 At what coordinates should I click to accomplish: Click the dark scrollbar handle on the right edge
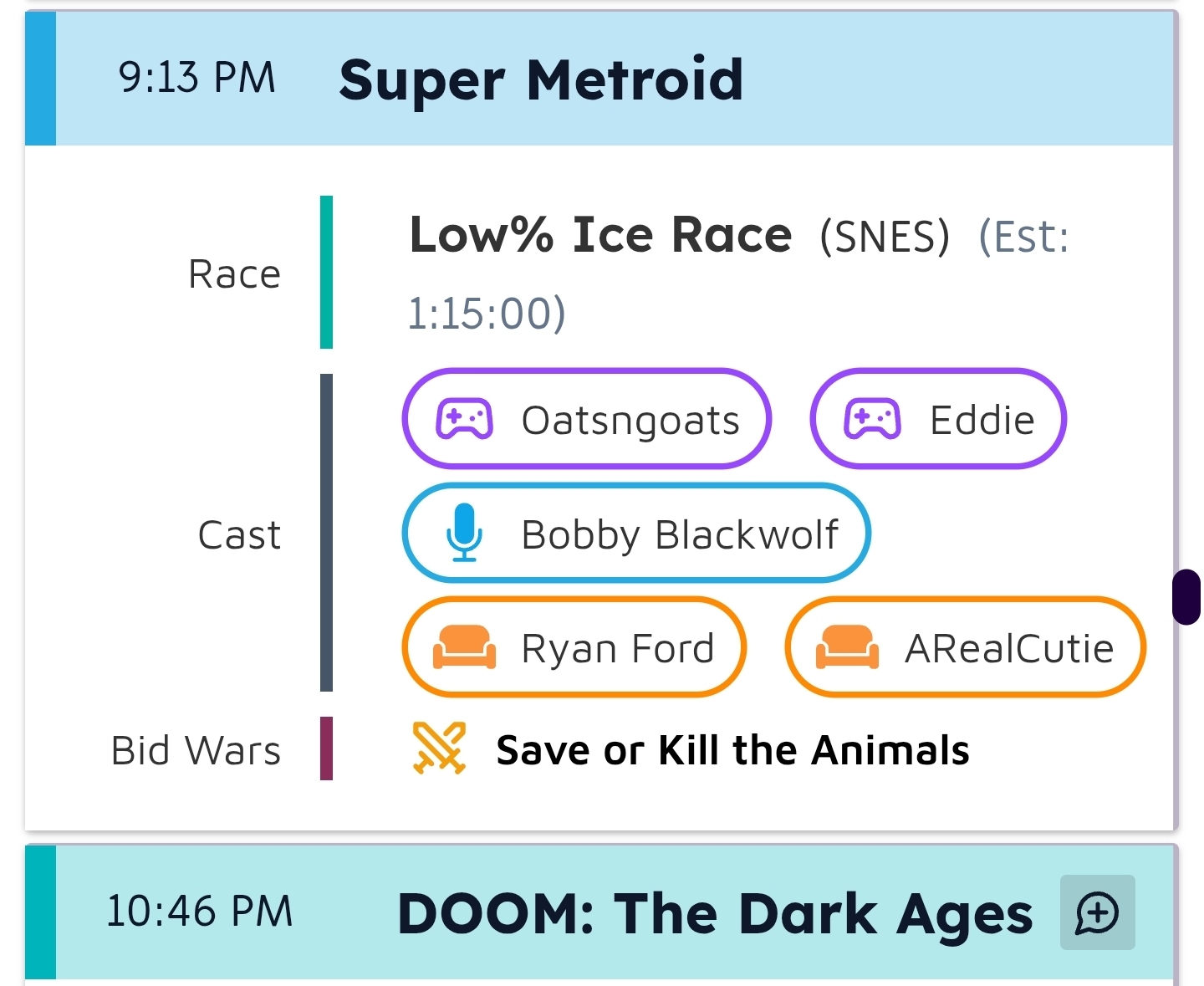point(1186,597)
